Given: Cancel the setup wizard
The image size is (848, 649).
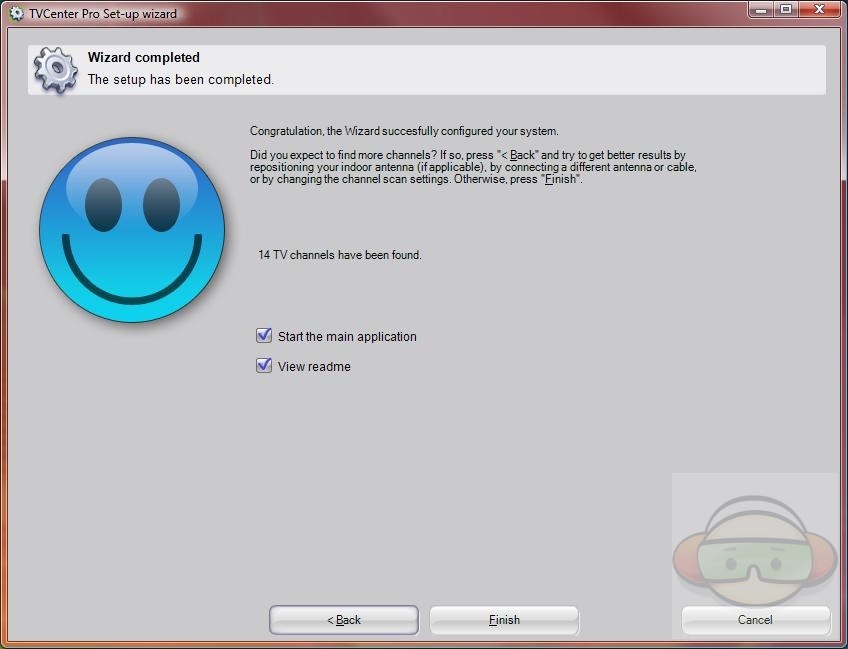Looking at the screenshot, I should pyautogui.click(x=755, y=620).
